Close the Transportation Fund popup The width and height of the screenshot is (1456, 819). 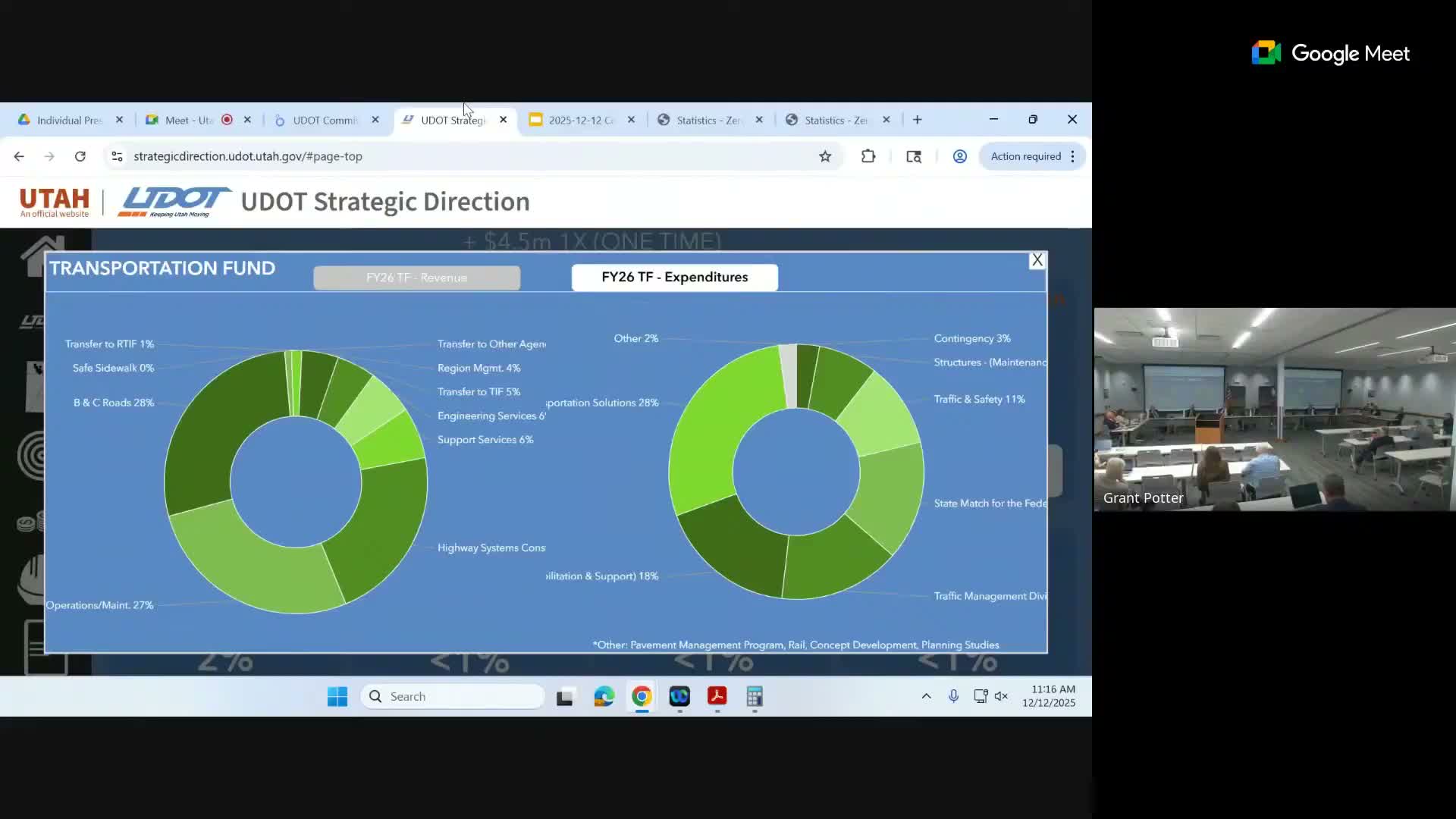(x=1036, y=260)
